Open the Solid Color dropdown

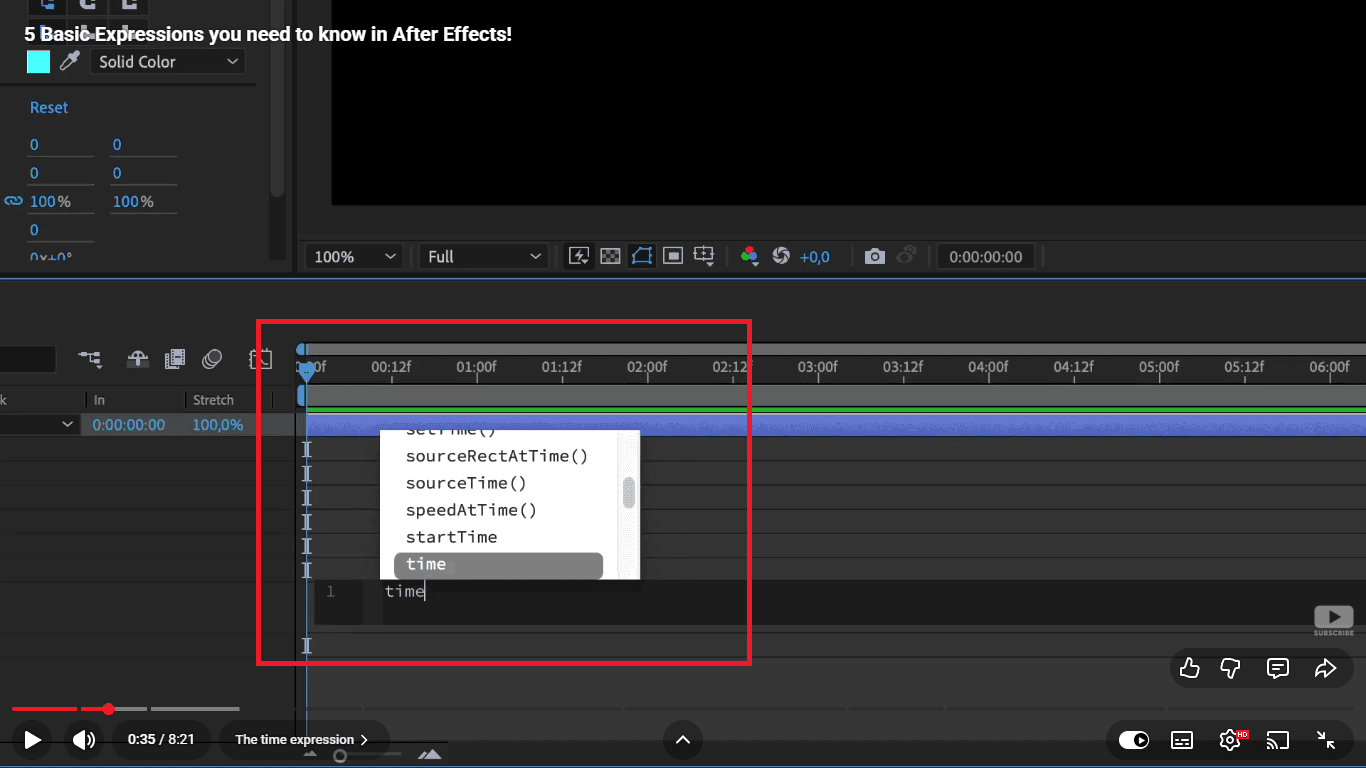click(x=168, y=61)
